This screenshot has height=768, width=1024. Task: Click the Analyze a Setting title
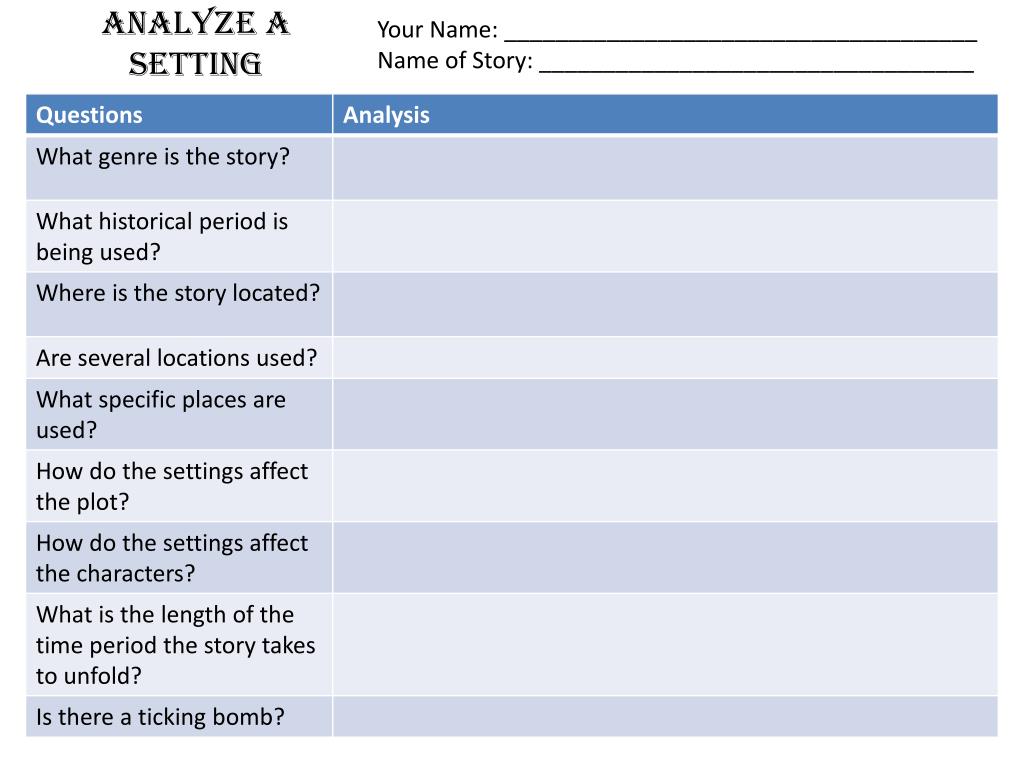[195, 44]
